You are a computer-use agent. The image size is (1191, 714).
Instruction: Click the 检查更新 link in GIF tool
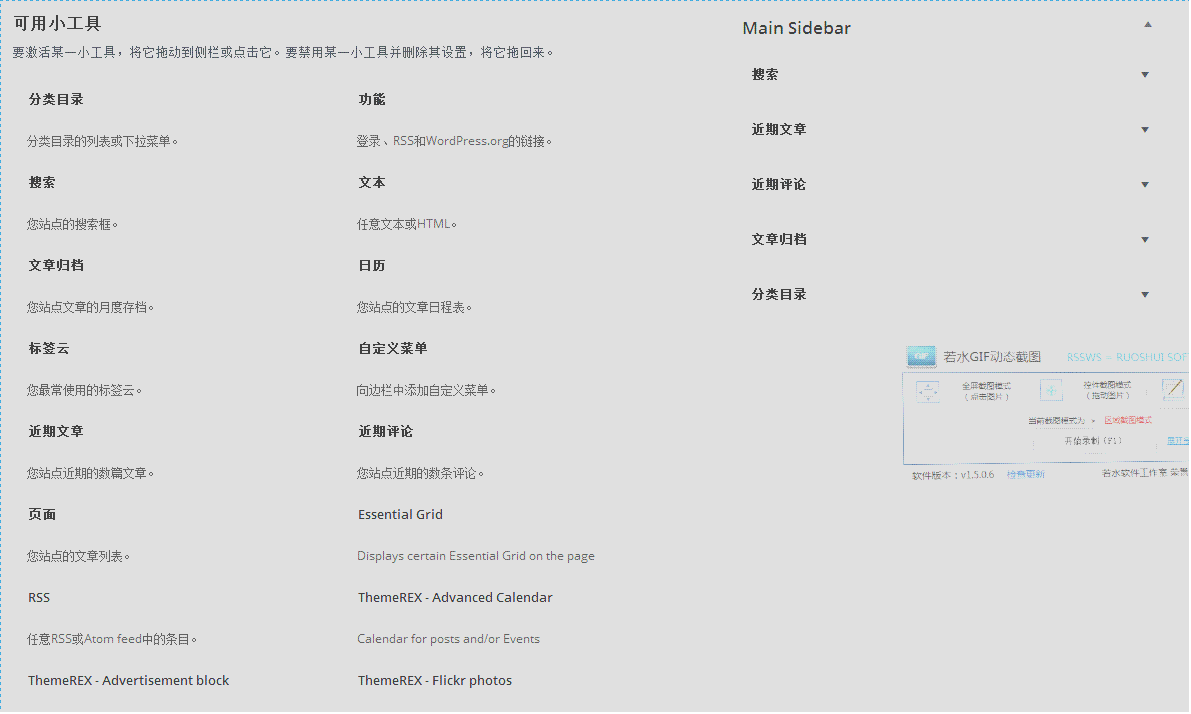(1025, 474)
